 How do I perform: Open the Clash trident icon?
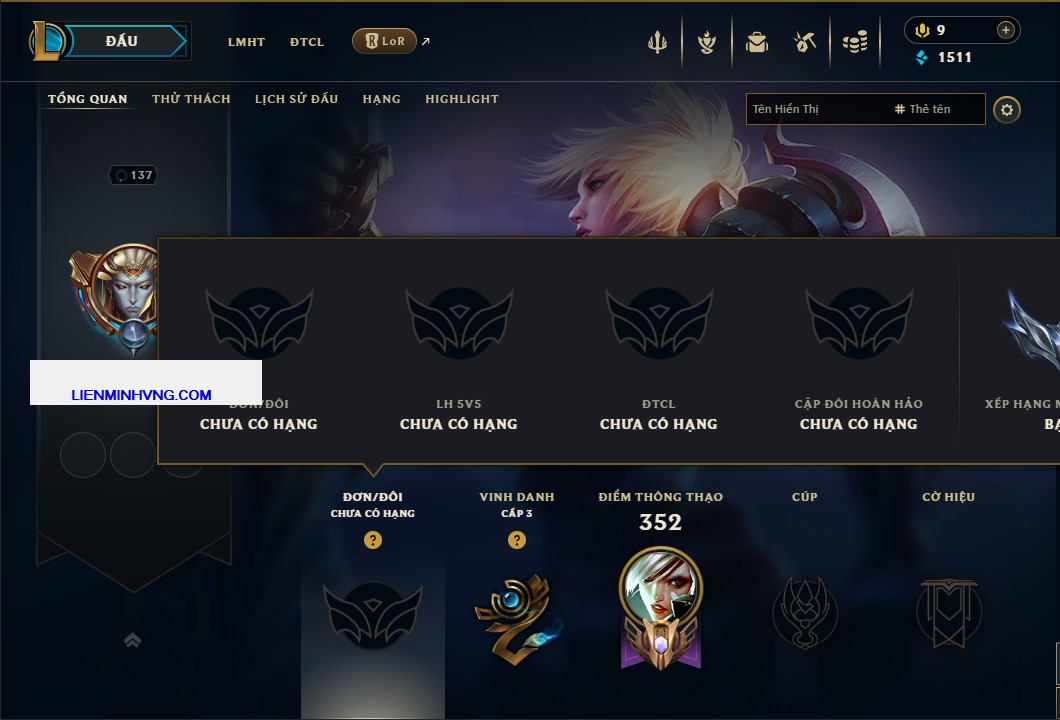657,42
